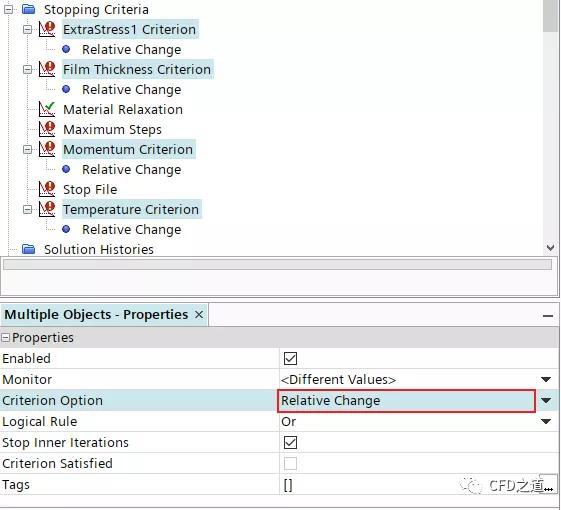Open the Criterion Option dropdown arrow
The width and height of the screenshot is (561, 510).
tap(546, 400)
